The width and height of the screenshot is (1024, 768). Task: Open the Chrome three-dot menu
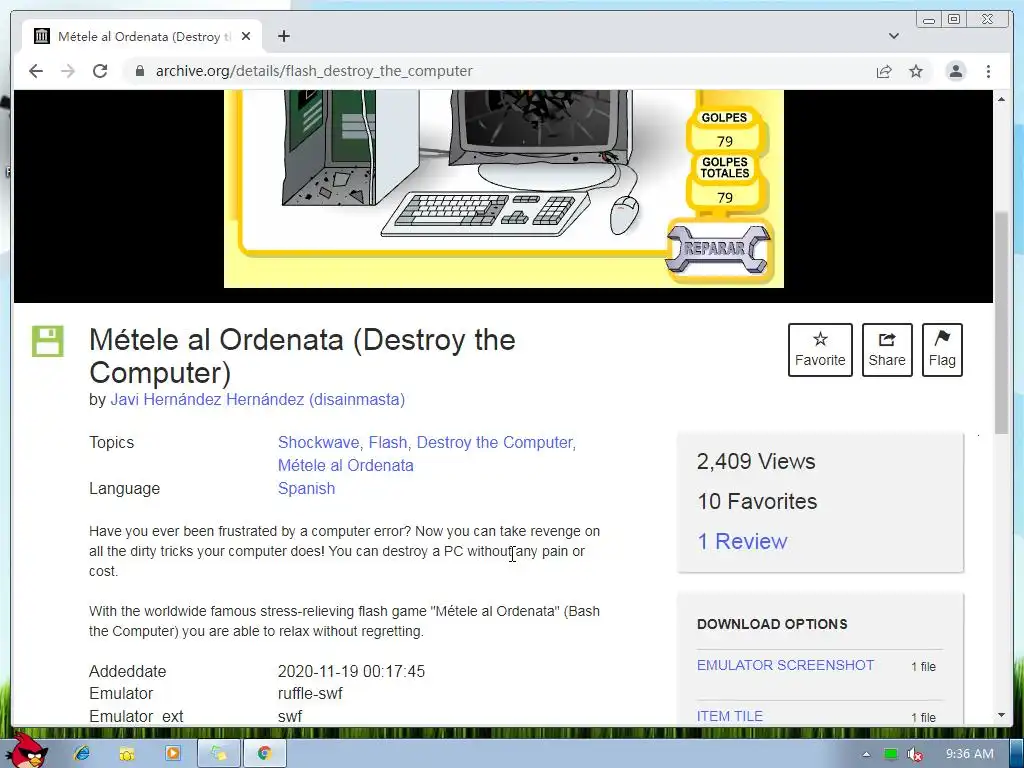pos(989,71)
